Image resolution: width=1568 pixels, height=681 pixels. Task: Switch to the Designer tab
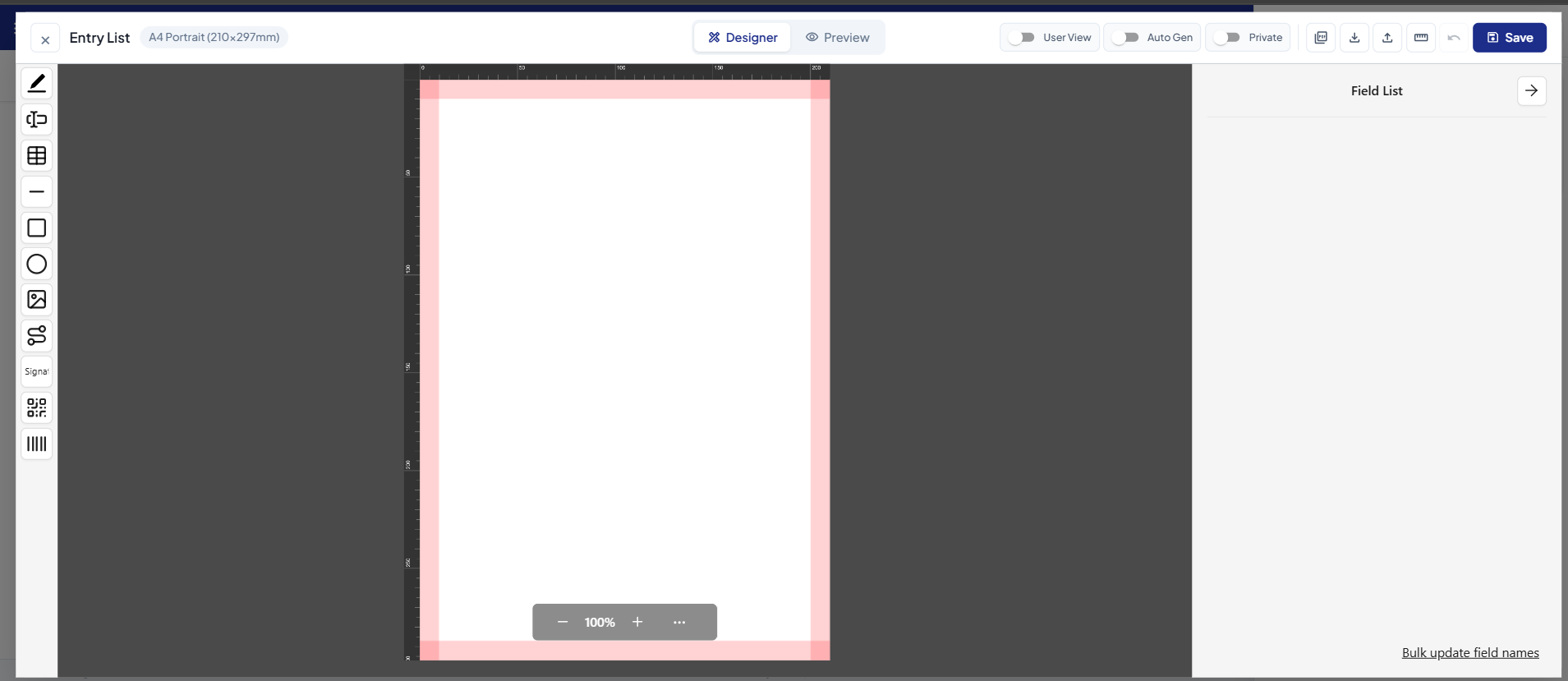click(743, 38)
